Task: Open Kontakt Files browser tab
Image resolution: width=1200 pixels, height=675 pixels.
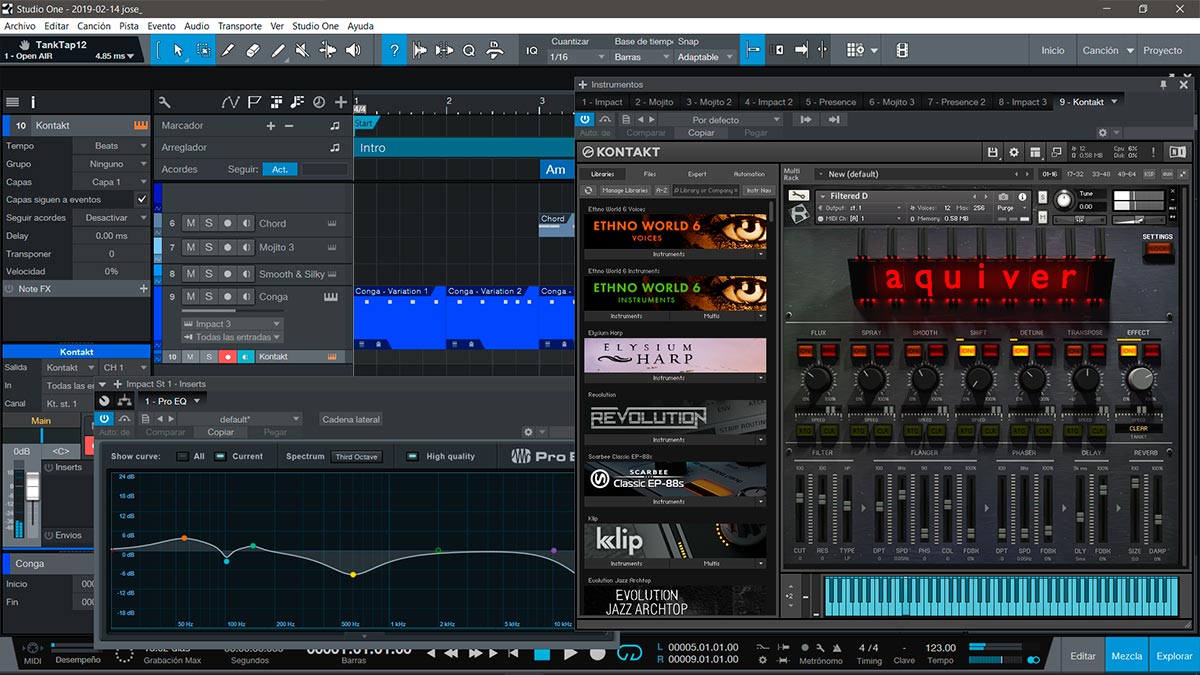Action: click(x=650, y=174)
